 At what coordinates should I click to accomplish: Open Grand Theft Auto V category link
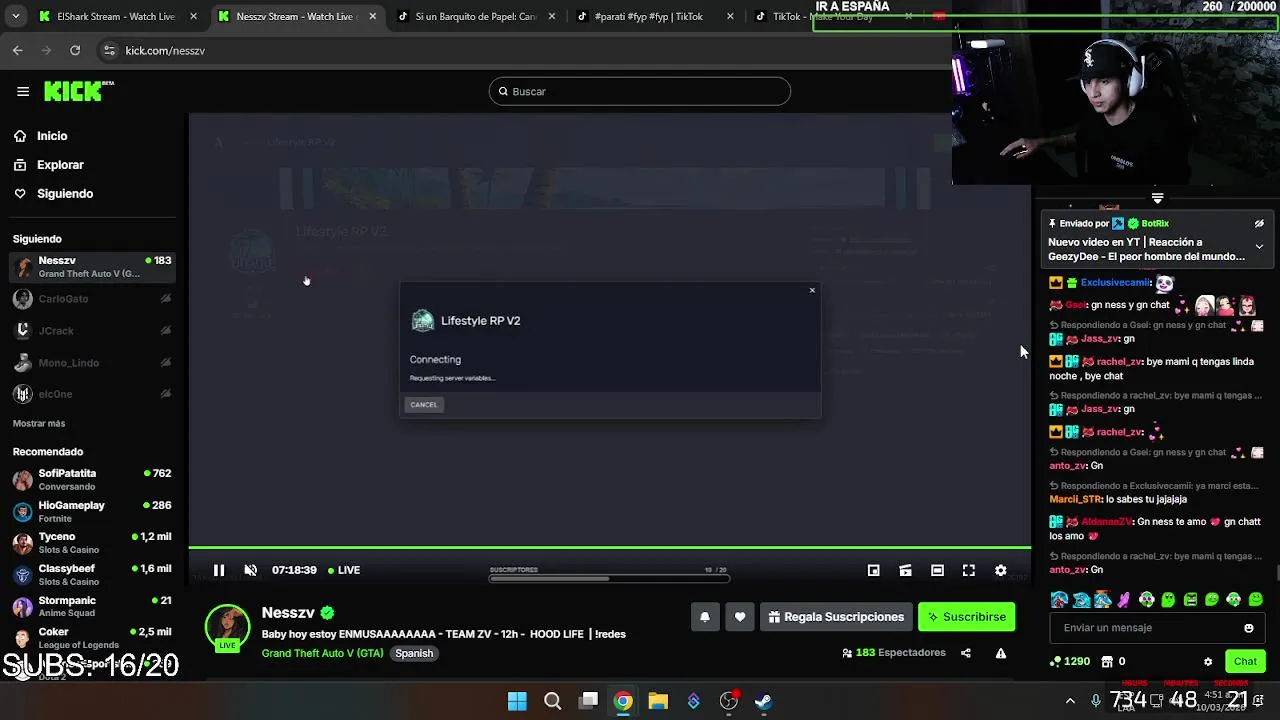click(322, 653)
